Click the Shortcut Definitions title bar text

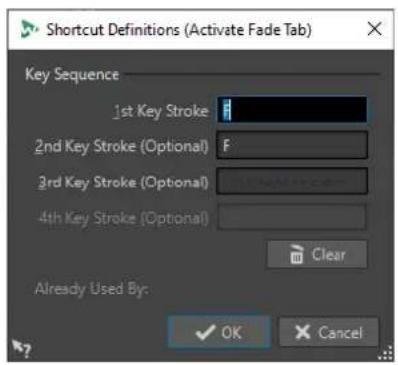click(x=179, y=30)
